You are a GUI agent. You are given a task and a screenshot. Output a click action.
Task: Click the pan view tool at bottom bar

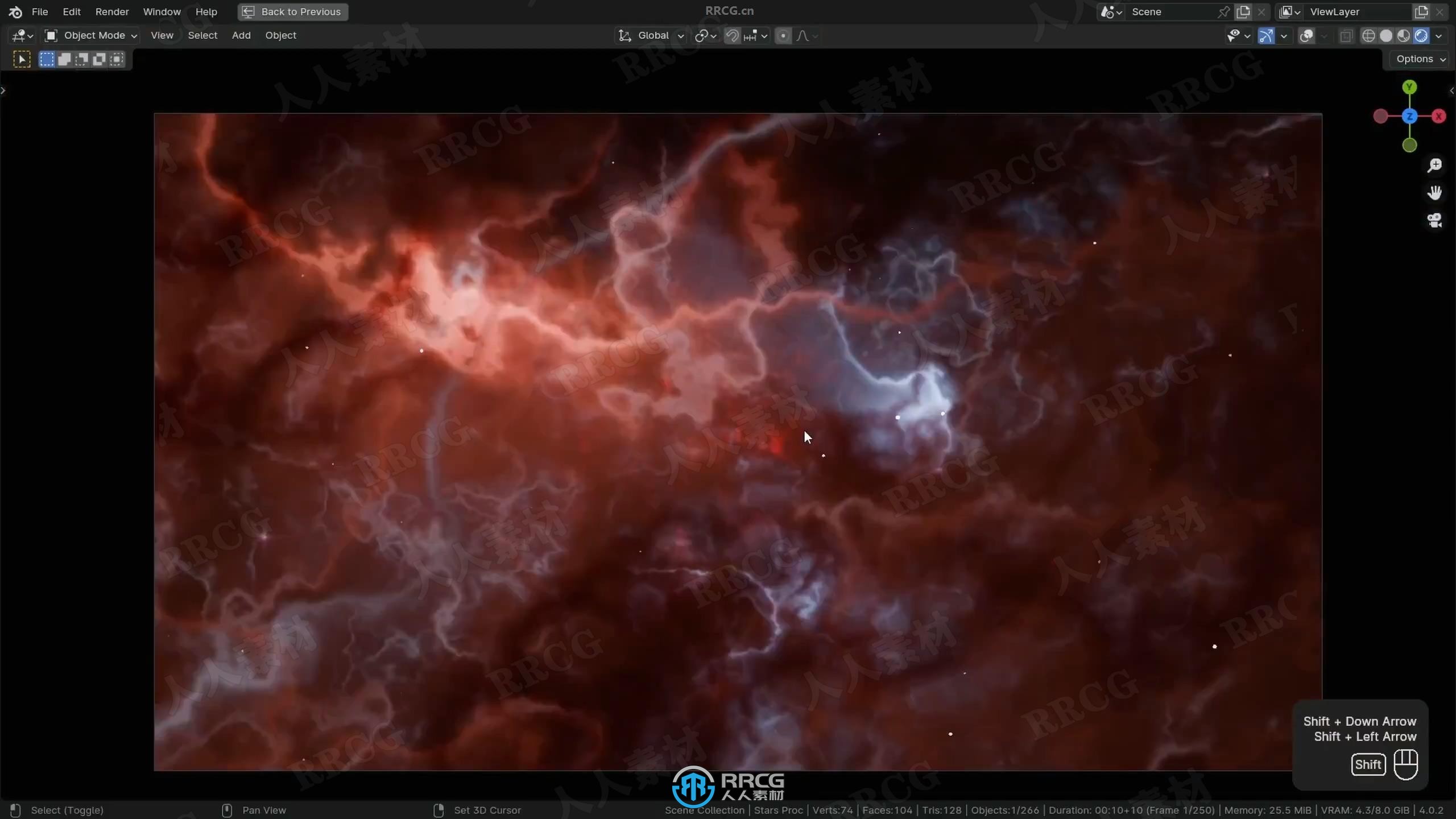pos(263,810)
